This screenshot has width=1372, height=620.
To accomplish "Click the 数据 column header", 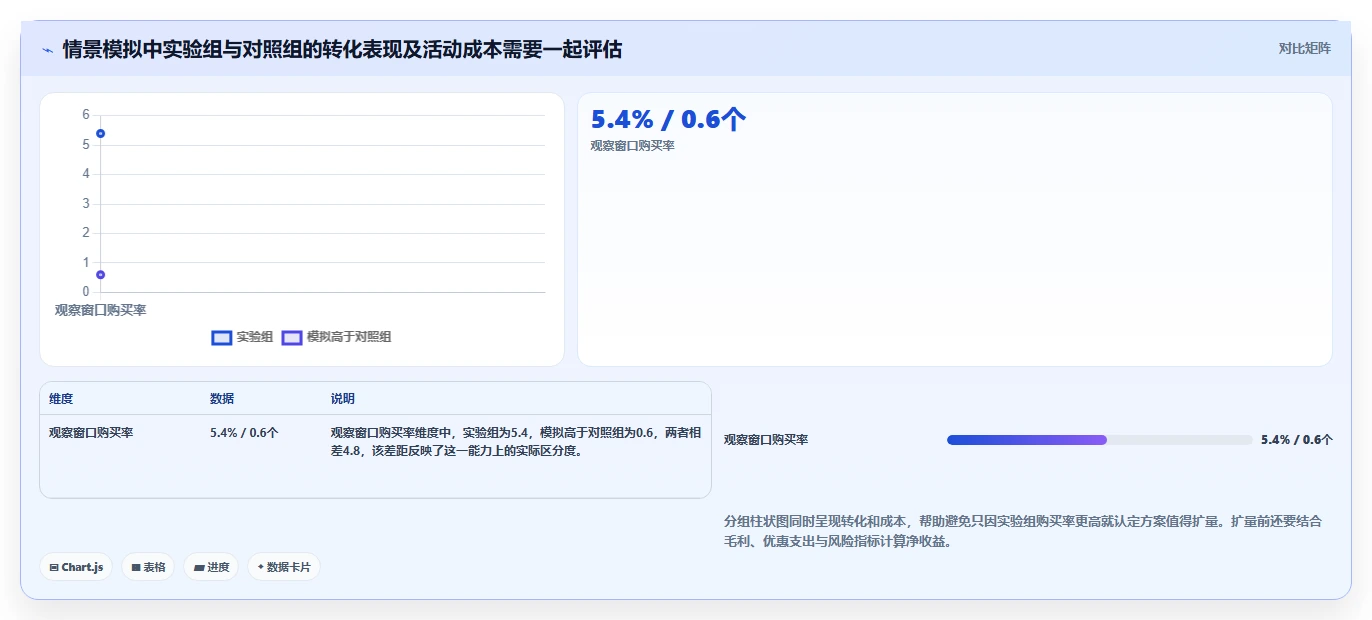I will click(x=222, y=399).
